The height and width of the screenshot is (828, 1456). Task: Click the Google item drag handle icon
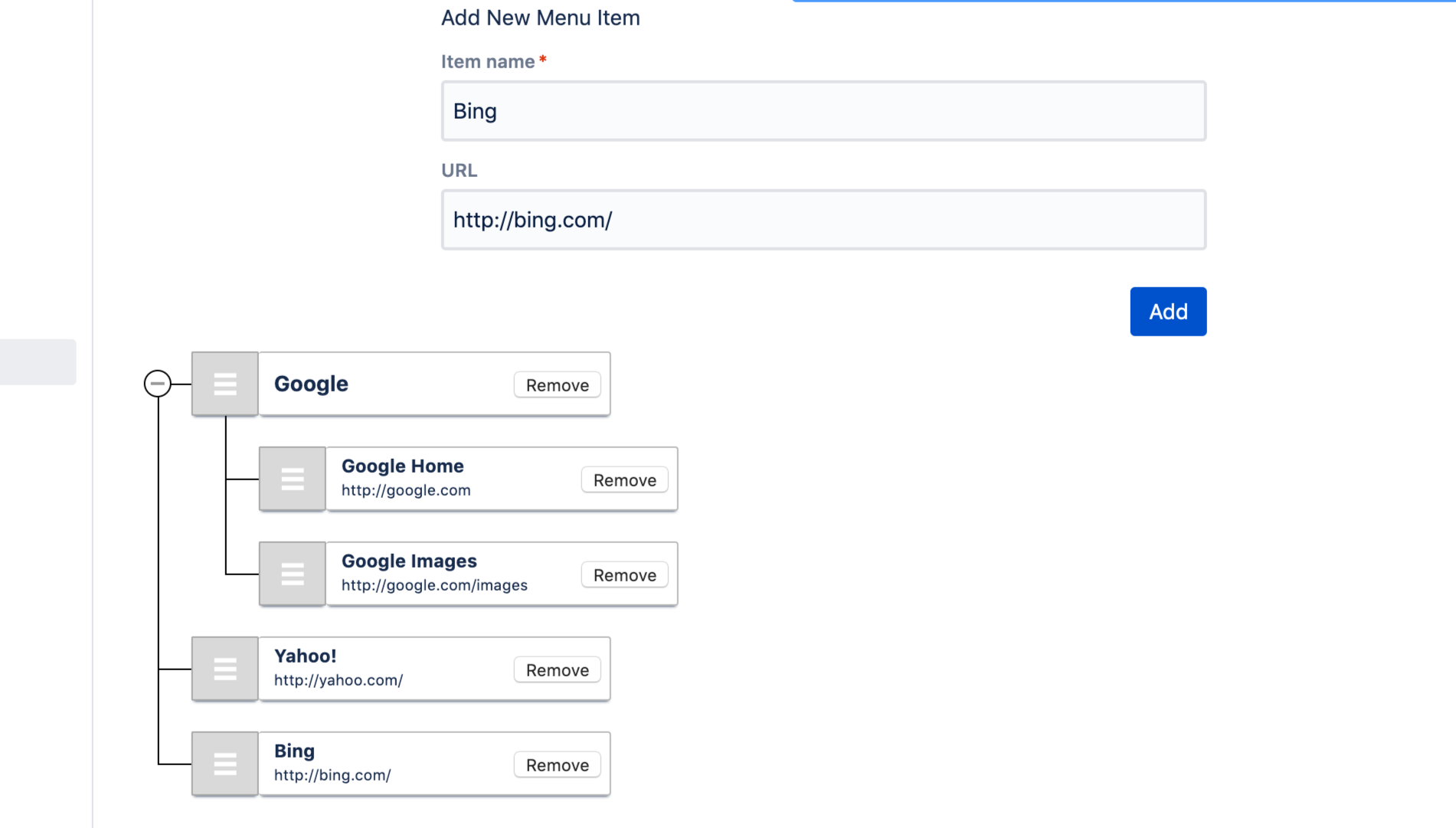225,384
